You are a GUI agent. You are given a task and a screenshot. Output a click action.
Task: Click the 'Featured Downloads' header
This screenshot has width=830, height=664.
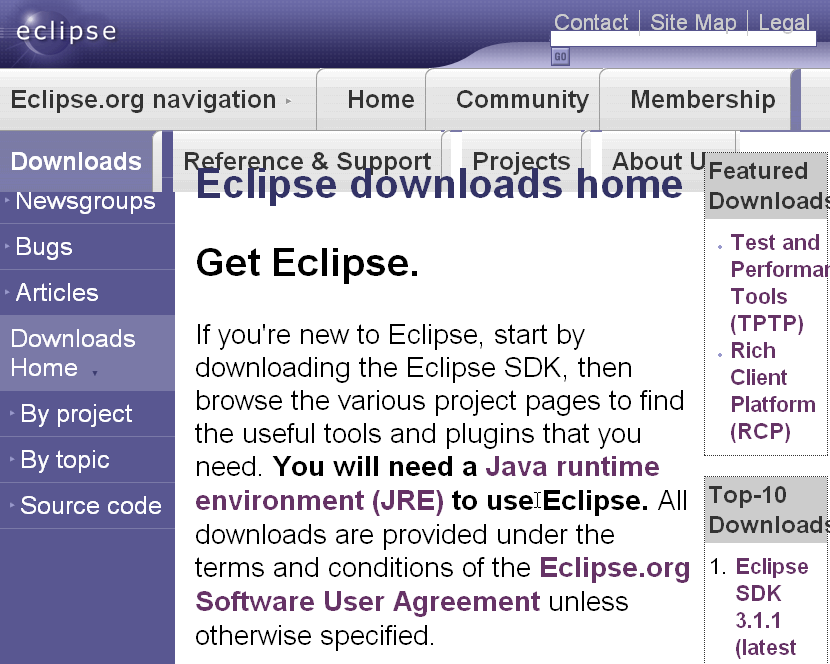pos(768,186)
